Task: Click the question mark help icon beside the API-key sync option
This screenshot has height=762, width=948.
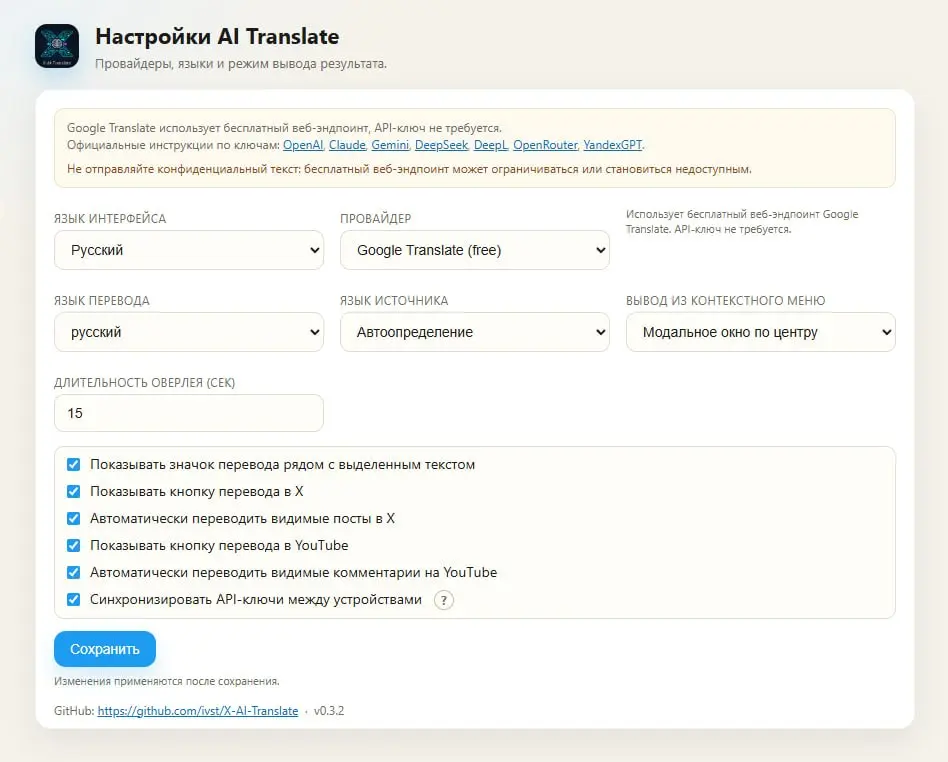Action: [x=444, y=600]
